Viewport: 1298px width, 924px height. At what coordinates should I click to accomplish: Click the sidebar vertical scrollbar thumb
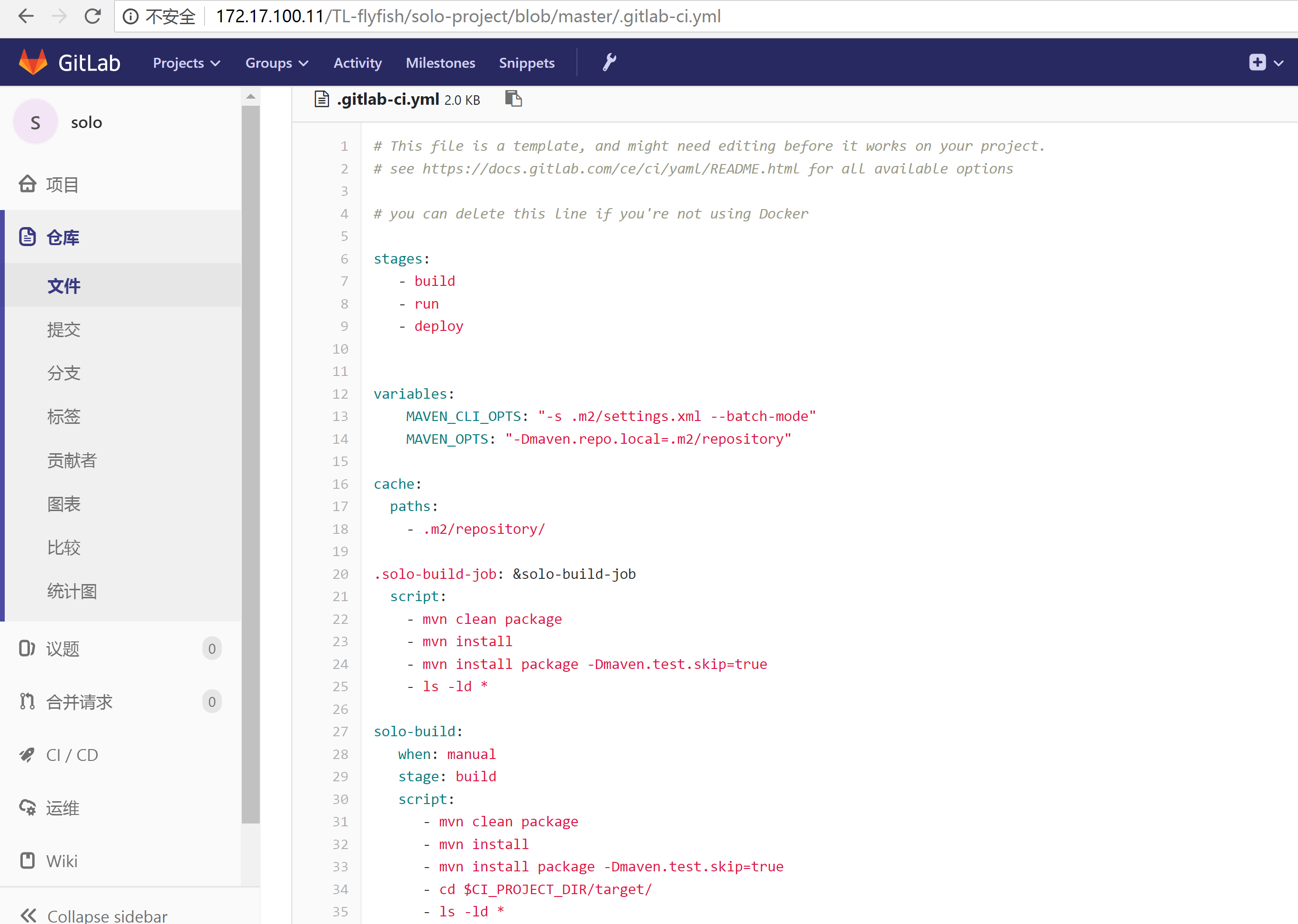(250, 464)
